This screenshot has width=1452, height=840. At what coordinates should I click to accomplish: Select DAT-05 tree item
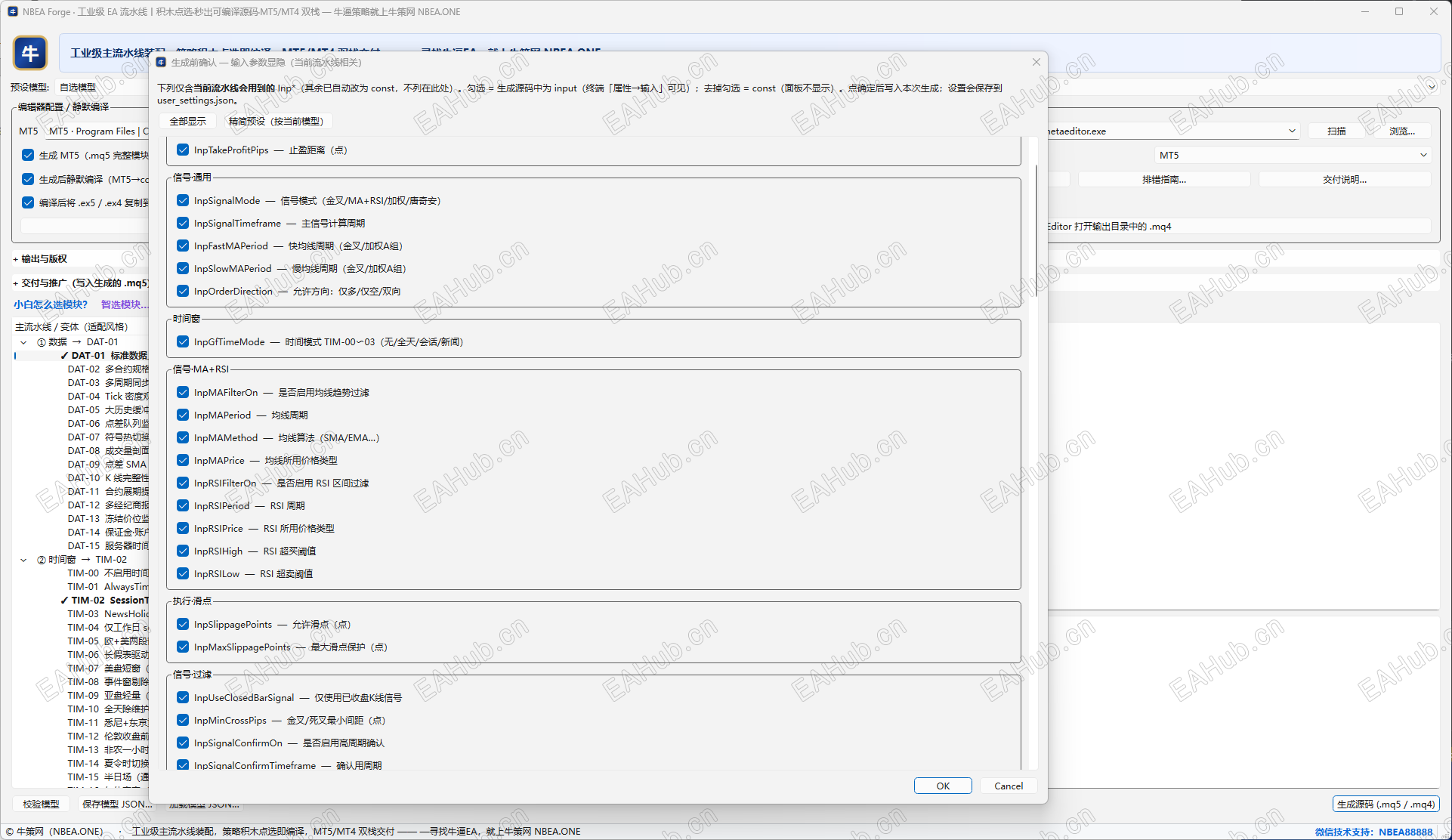coord(106,410)
